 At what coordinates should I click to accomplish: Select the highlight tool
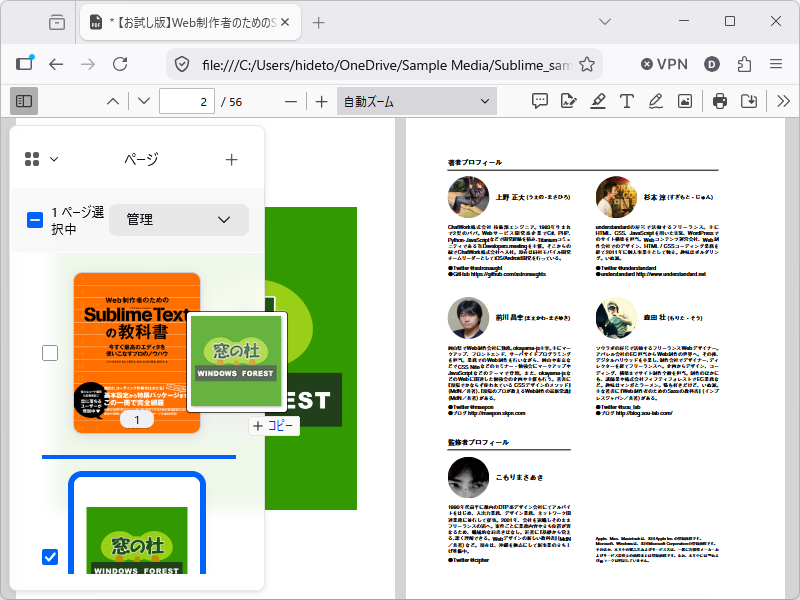click(x=598, y=101)
